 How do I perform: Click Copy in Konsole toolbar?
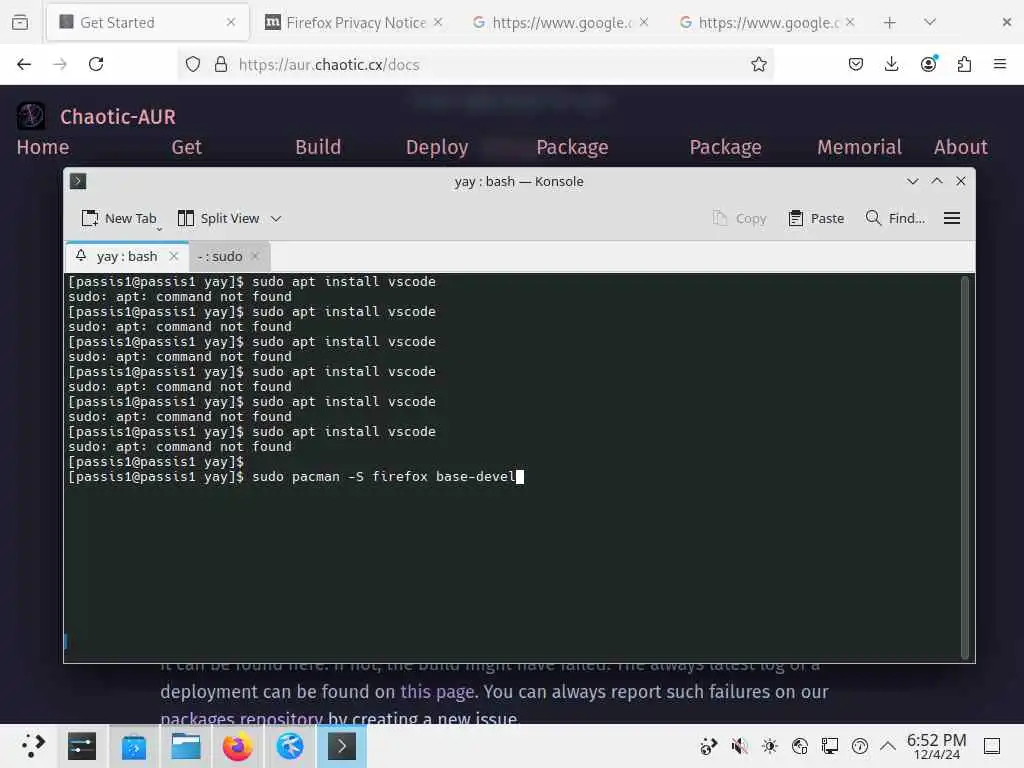(739, 218)
